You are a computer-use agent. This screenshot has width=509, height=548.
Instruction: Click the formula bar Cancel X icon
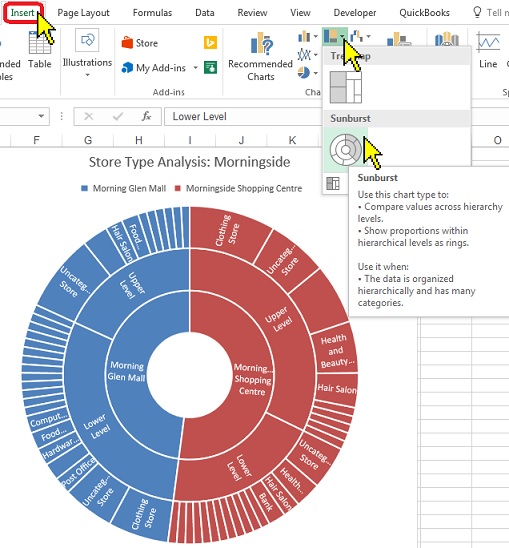coord(89,116)
